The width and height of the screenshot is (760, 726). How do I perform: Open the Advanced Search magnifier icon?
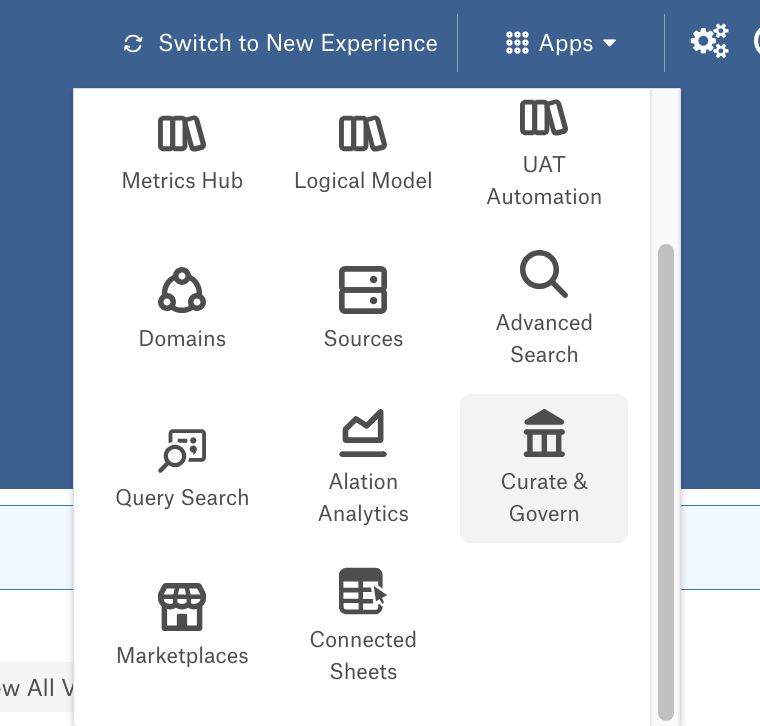point(544,274)
